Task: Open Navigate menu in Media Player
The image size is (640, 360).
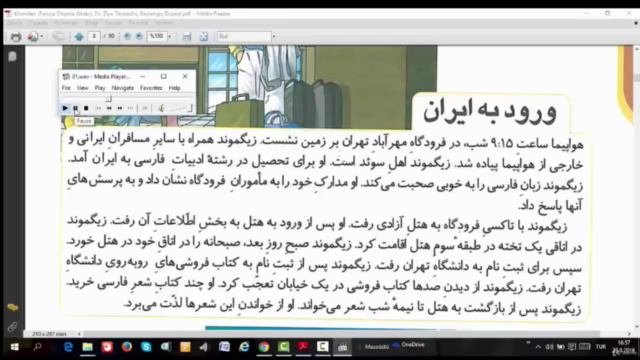Action: pos(122,88)
